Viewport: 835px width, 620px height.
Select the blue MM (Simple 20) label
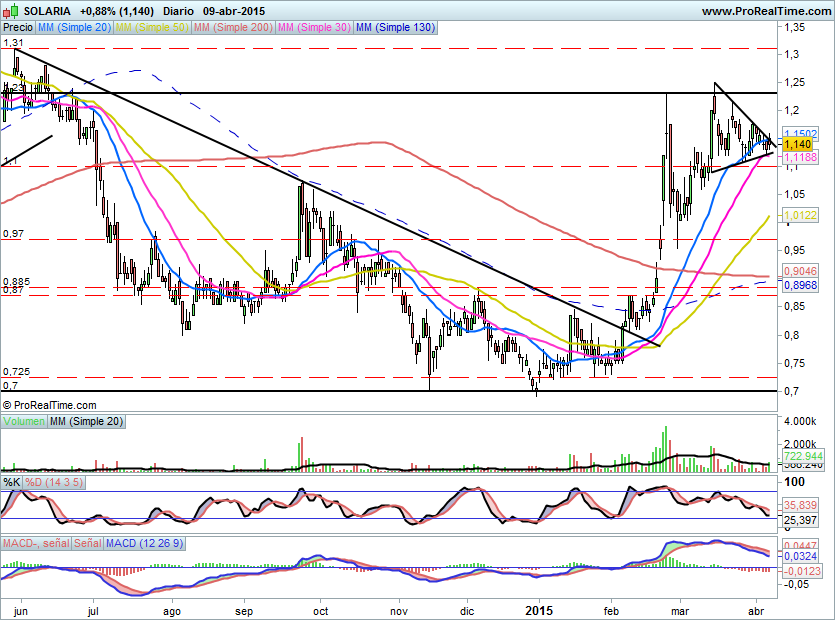coord(74,28)
